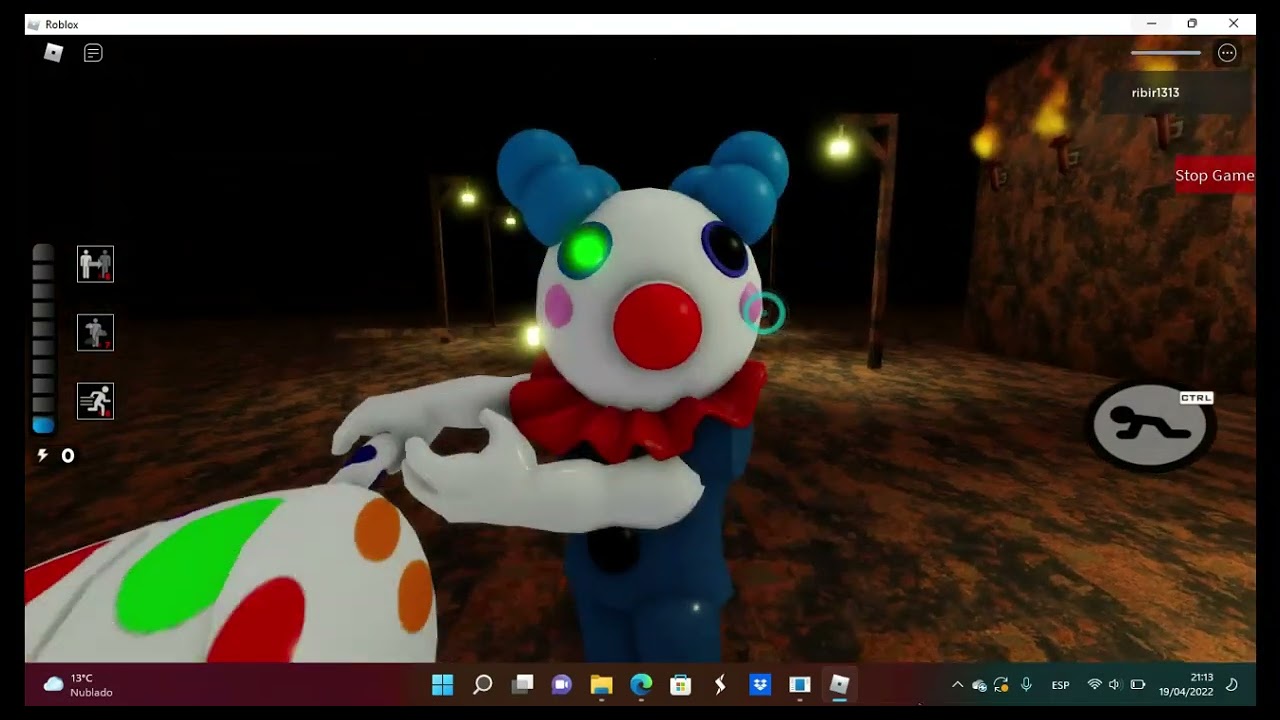Image resolution: width=1280 pixels, height=720 pixels.
Task: Open Task View on the taskbar
Action: [522, 685]
